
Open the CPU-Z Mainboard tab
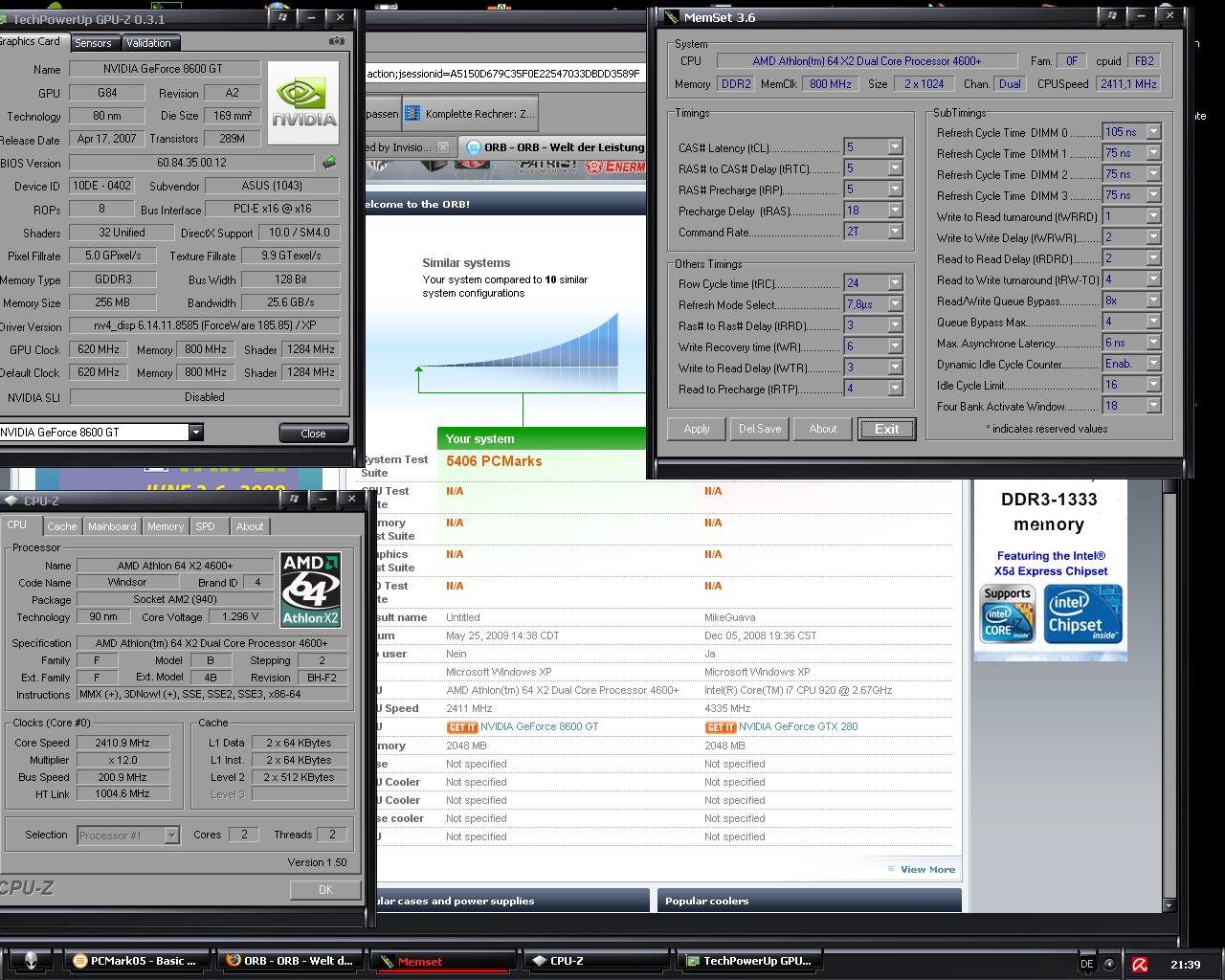point(112,526)
